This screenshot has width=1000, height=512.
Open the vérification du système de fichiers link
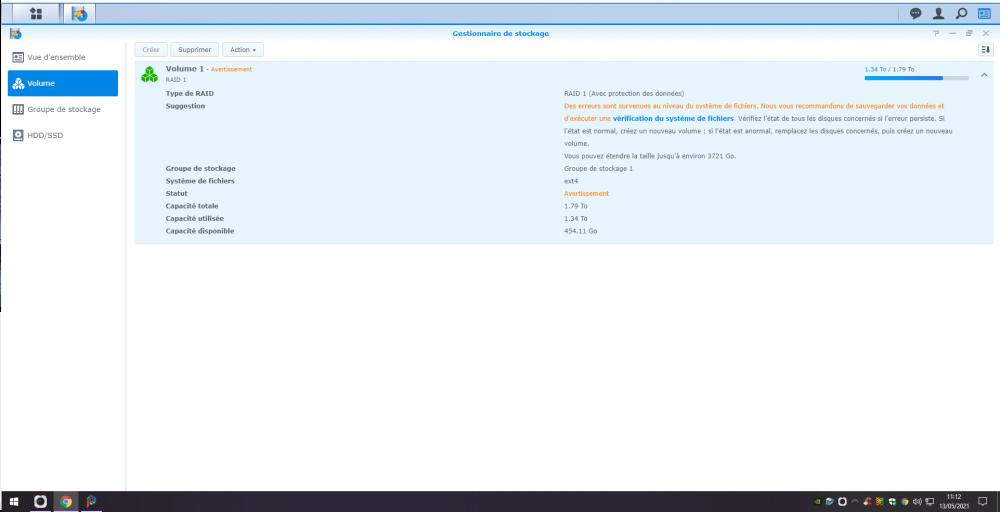coord(673,119)
